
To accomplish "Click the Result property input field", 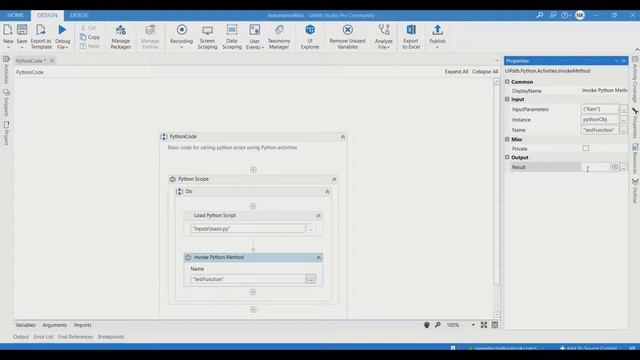I will 595,167.
